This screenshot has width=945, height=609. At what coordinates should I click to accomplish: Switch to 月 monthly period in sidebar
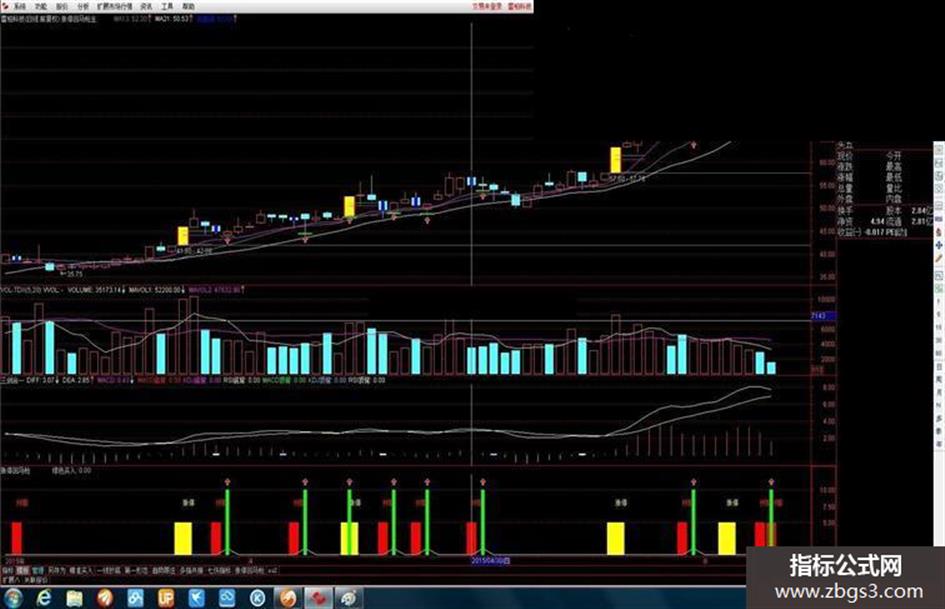coord(939,392)
